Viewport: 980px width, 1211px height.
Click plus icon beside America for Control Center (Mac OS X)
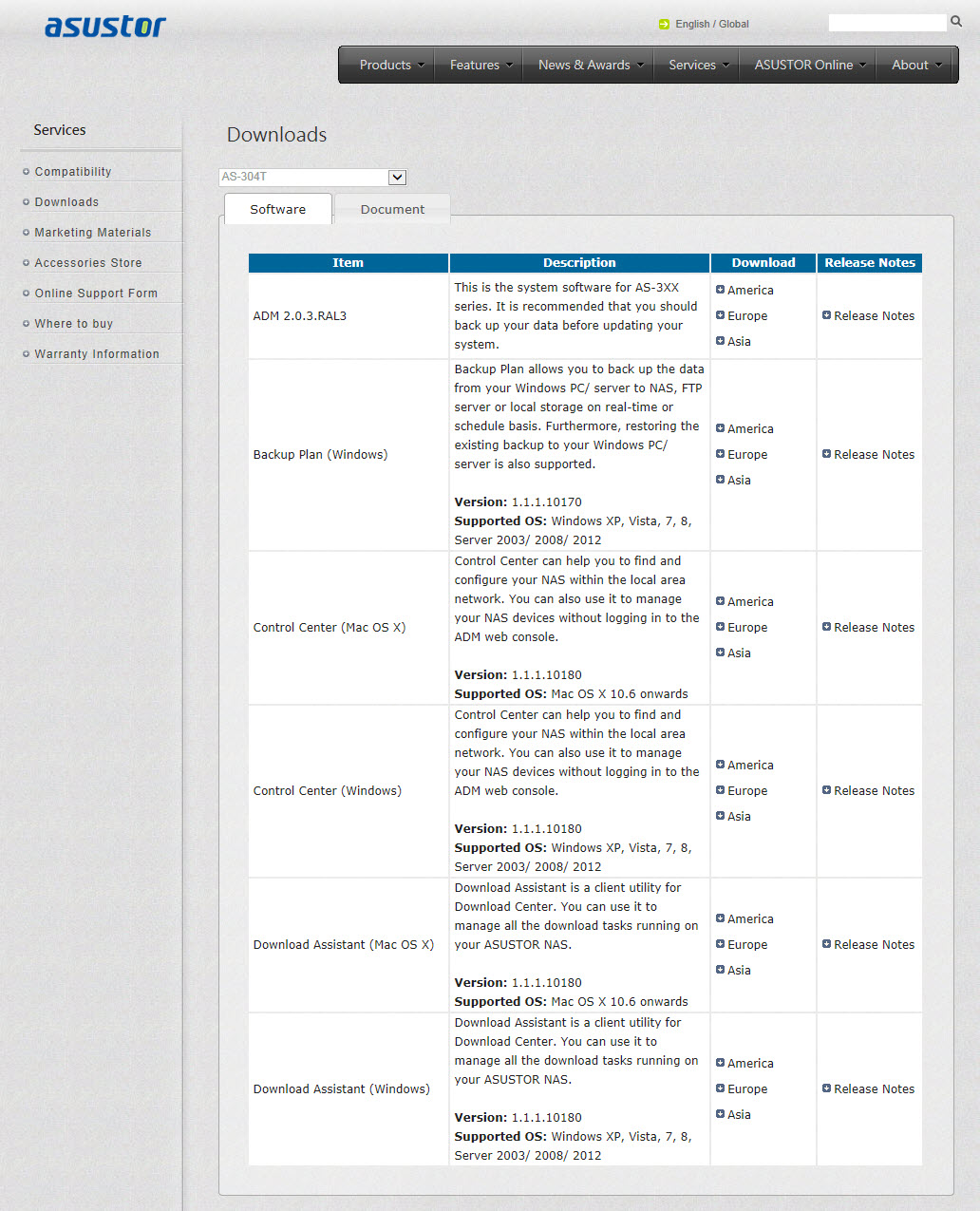720,601
